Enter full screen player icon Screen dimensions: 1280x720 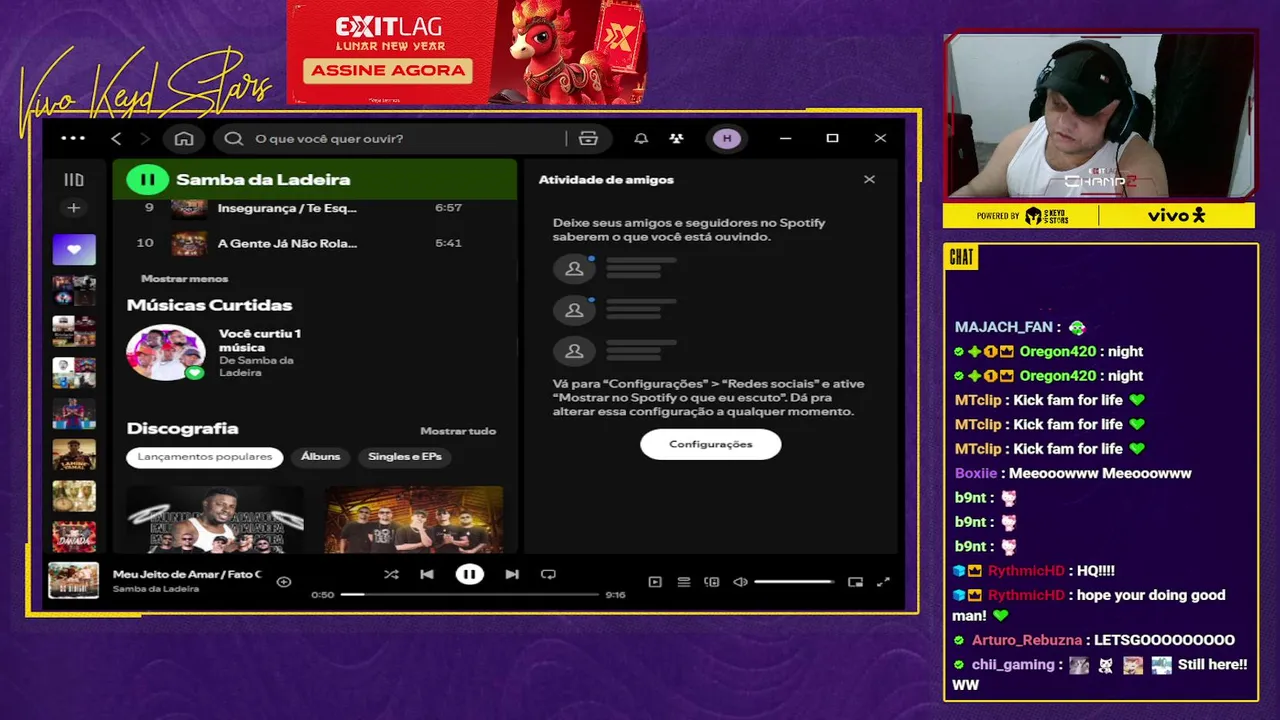pyautogui.click(x=883, y=582)
